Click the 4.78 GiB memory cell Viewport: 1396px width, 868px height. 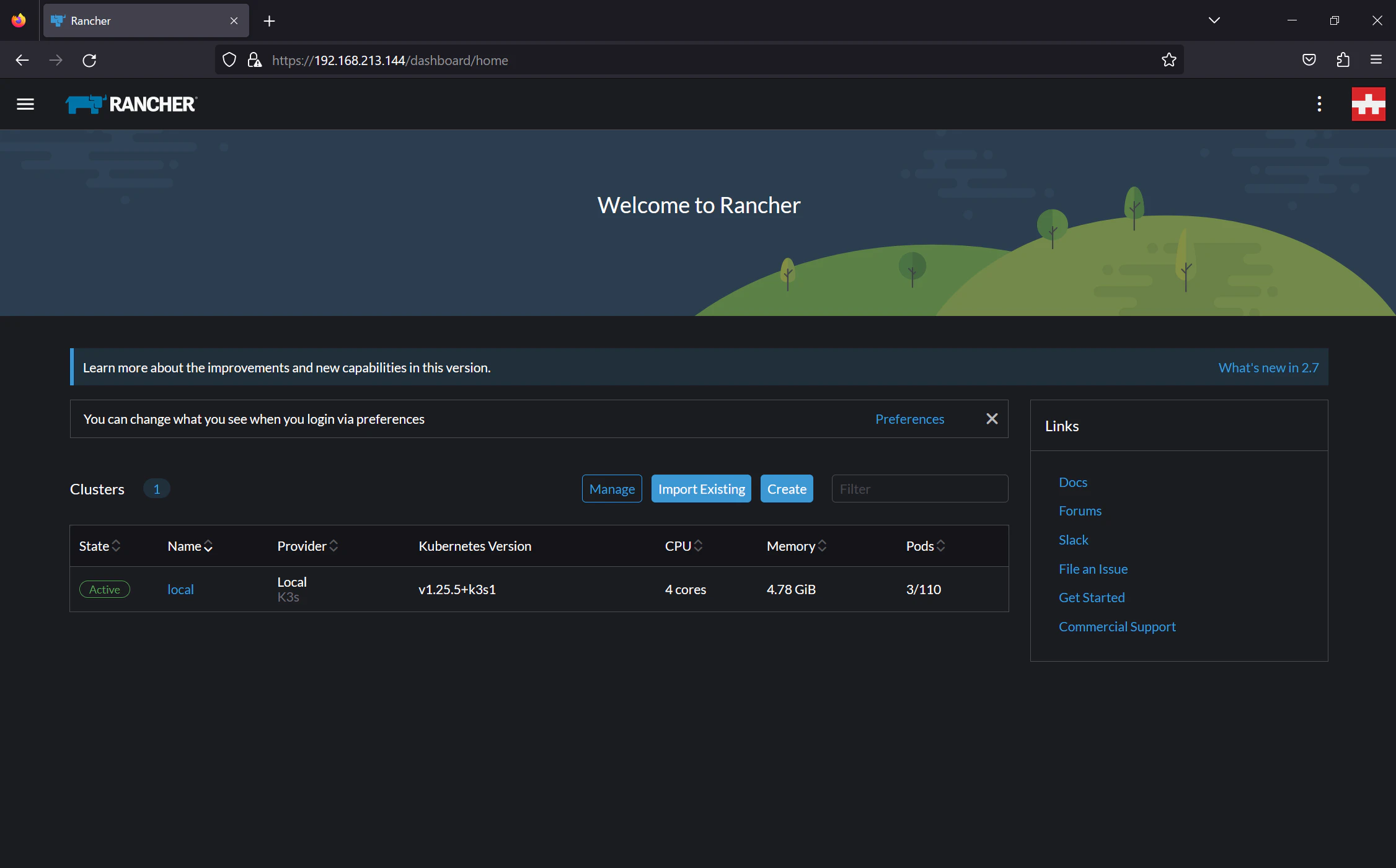click(x=791, y=589)
